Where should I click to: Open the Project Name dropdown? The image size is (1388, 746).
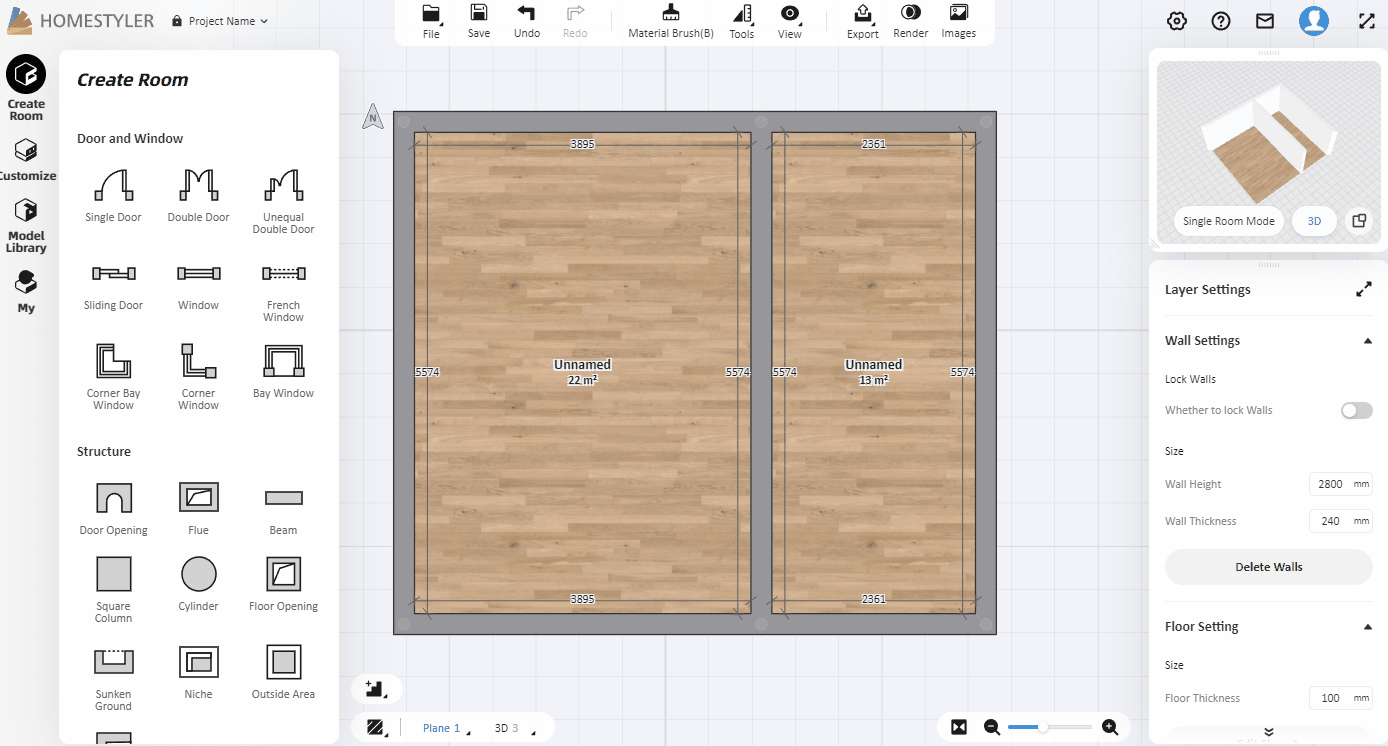point(220,21)
